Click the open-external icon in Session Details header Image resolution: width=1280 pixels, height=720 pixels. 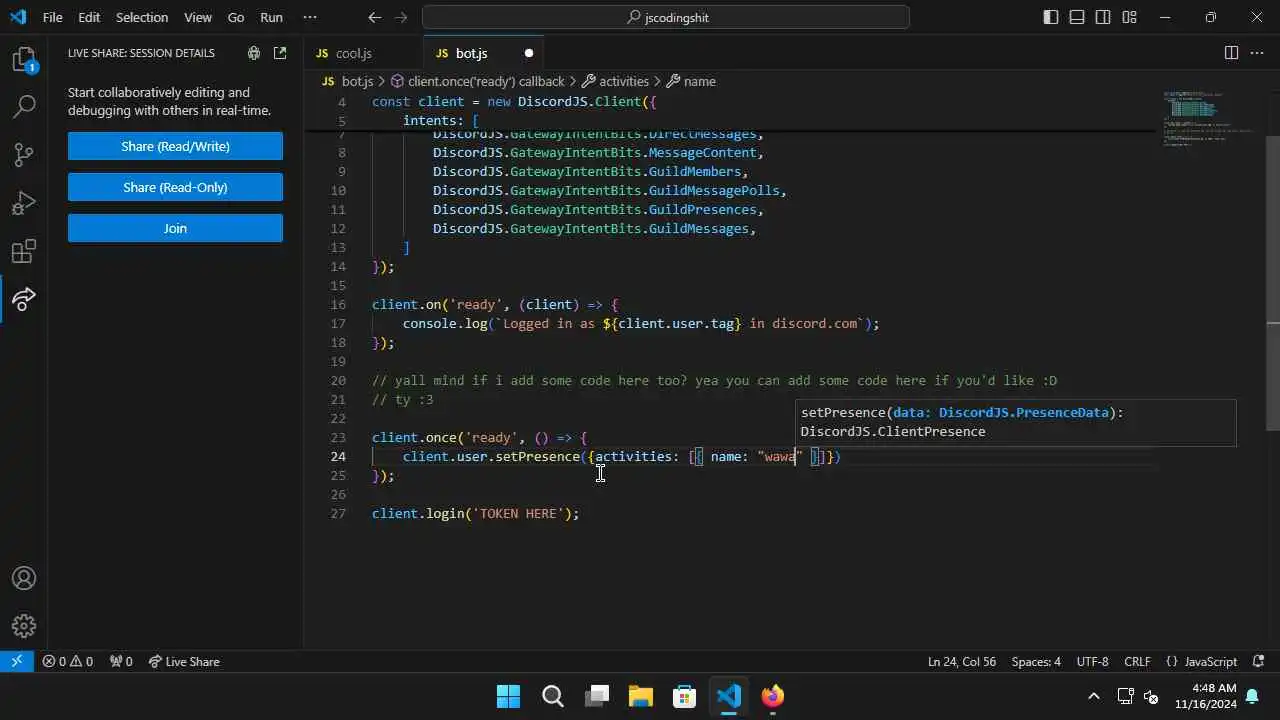point(280,53)
